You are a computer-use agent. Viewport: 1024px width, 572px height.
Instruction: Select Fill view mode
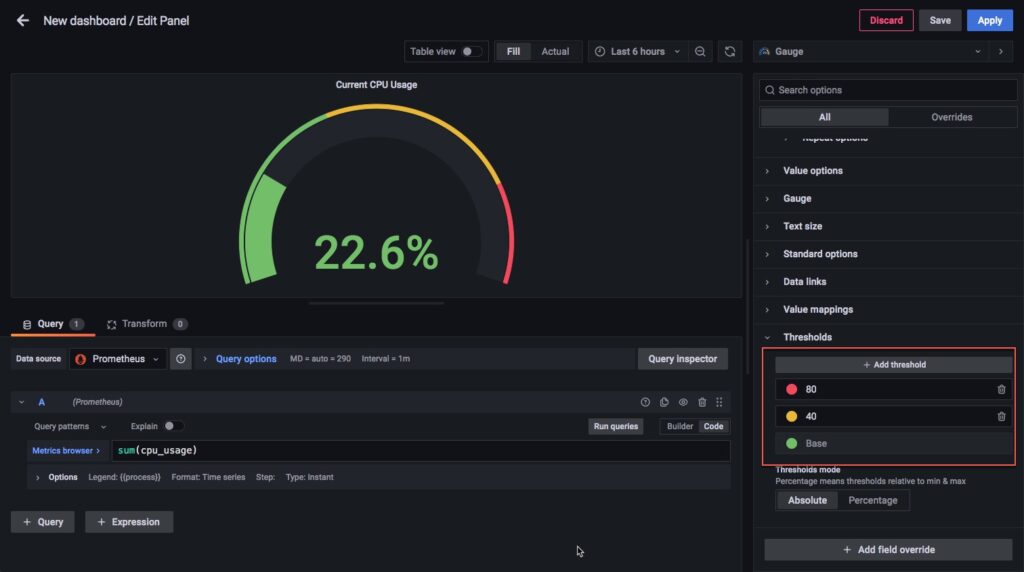[513, 52]
